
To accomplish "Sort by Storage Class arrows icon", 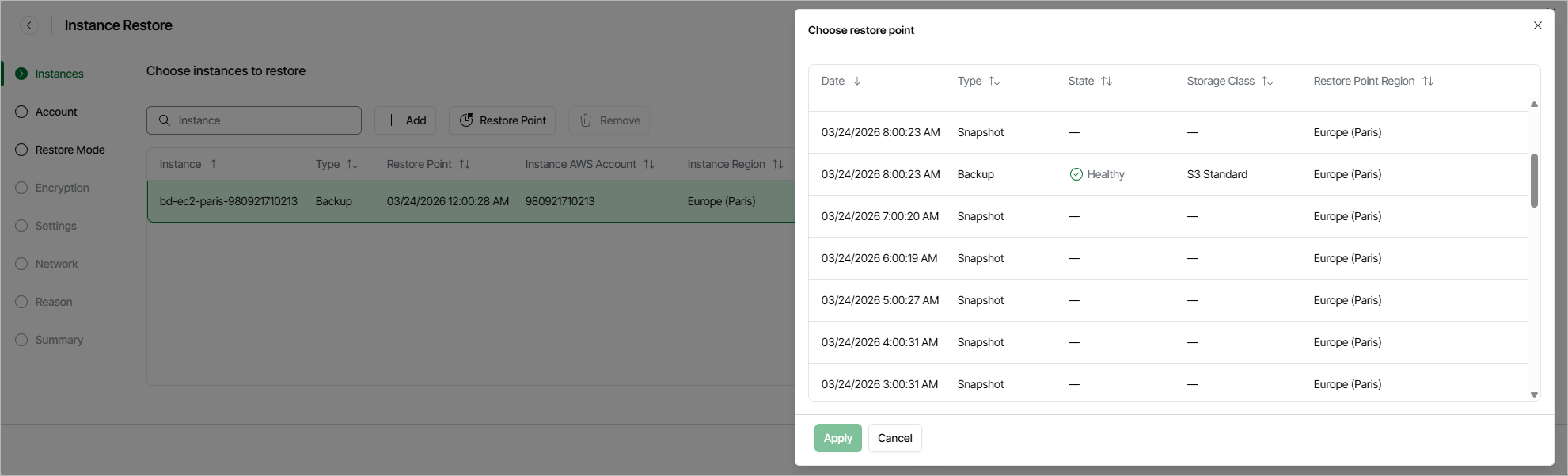I will tap(1267, 81).
